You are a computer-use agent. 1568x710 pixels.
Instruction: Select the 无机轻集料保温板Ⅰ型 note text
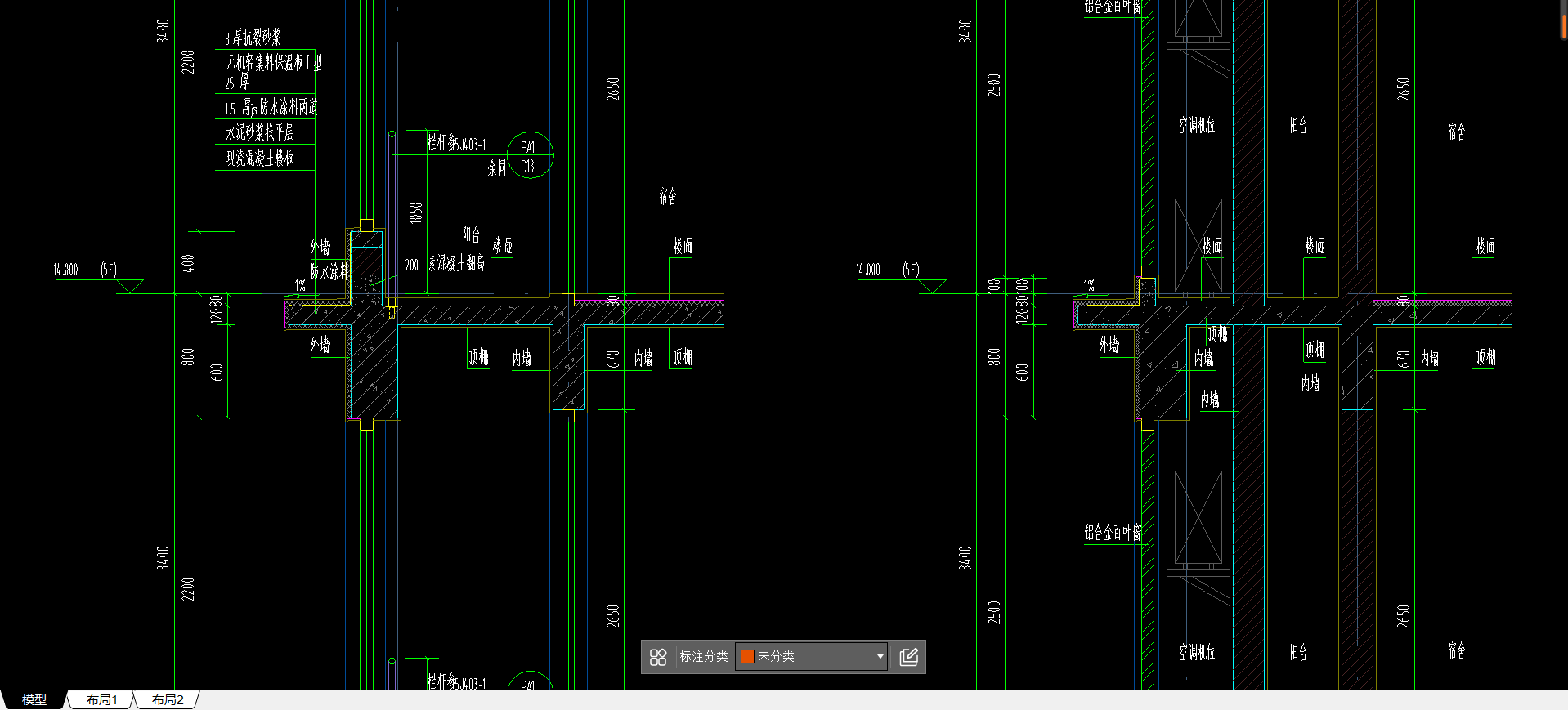pyautogui.click(x=274, y=62)
